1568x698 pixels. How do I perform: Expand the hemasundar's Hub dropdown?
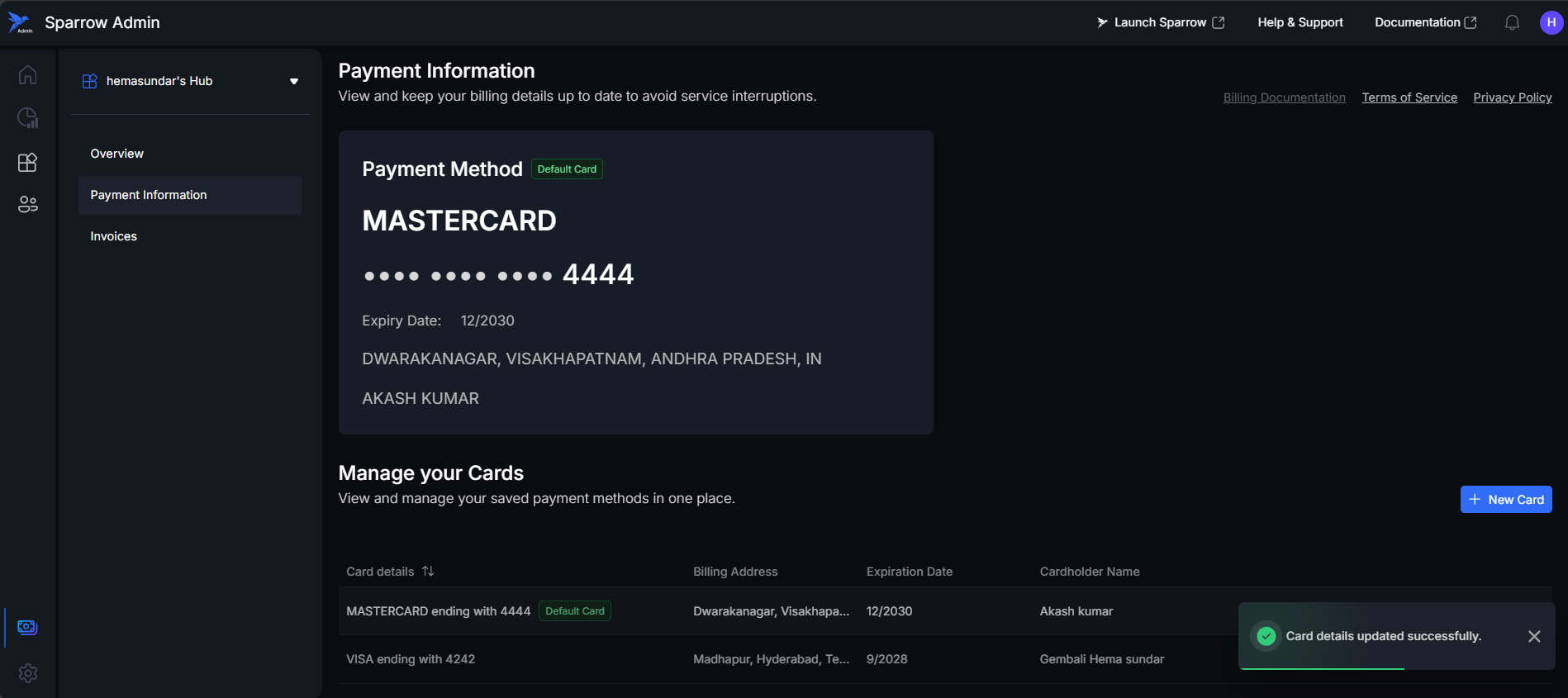pyautogui.click(x=293, y=81)
